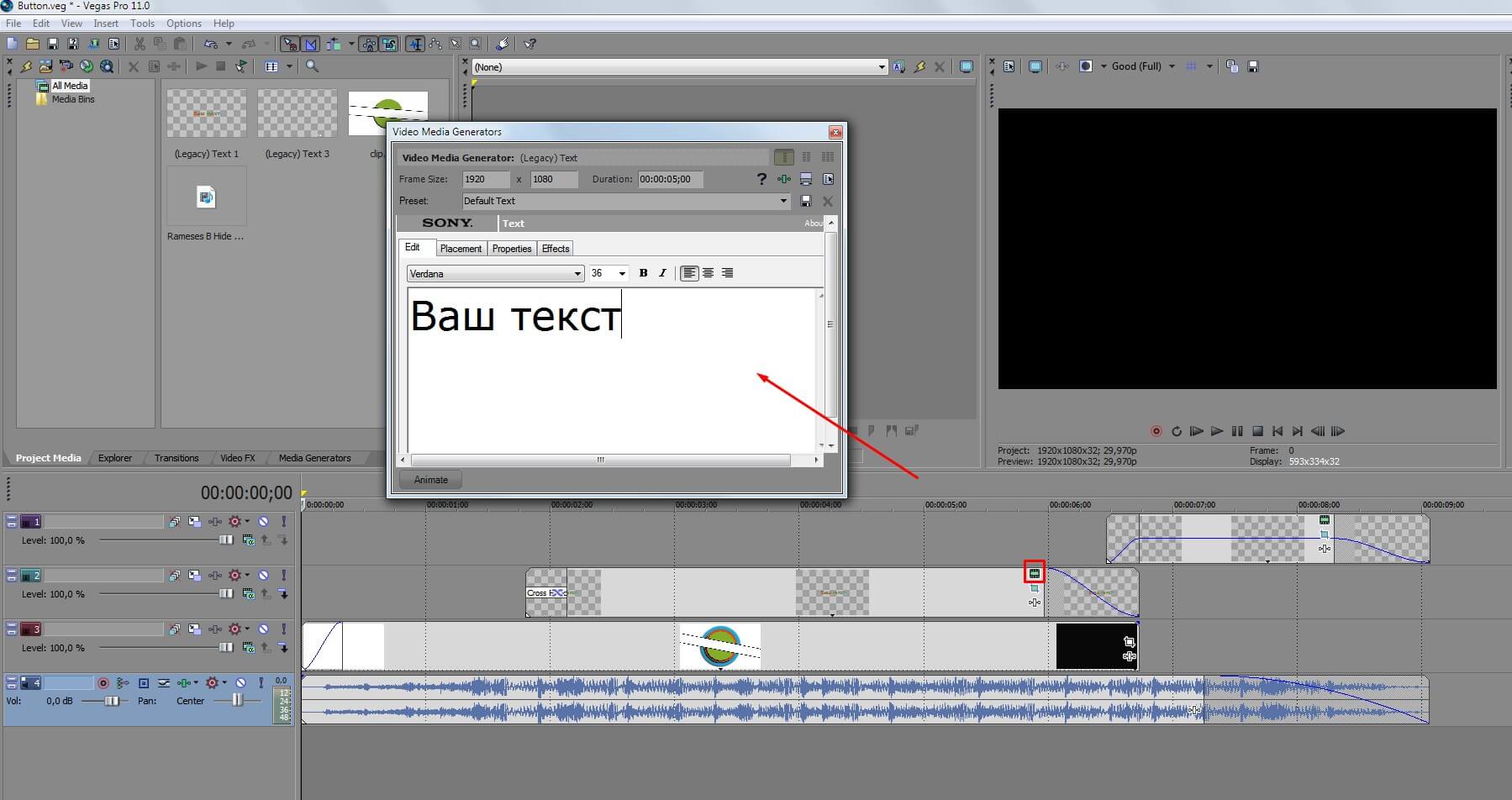The width and height of the screenshot is (1512, 800).
Task: Click the Animate button
Action: tap(431, 480)
